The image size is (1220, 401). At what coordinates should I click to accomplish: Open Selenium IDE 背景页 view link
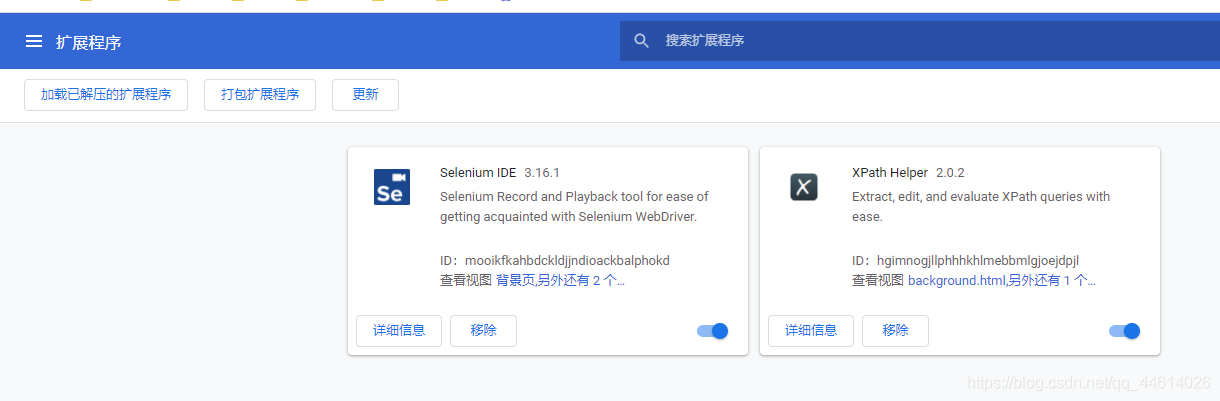tap(515, 281)
